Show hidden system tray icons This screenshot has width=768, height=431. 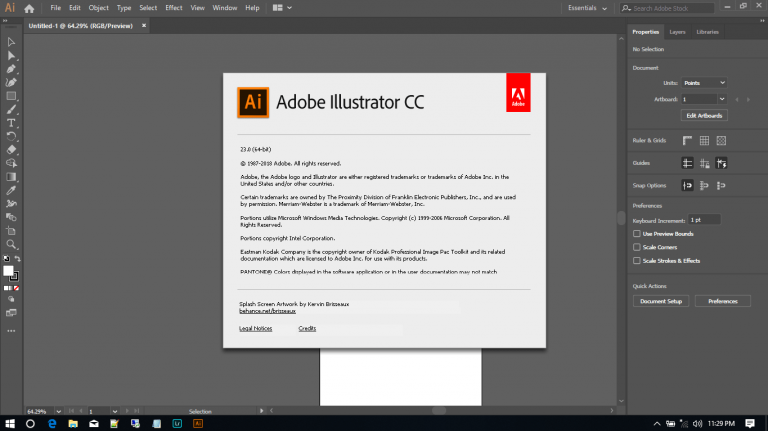tap(657, 424)
